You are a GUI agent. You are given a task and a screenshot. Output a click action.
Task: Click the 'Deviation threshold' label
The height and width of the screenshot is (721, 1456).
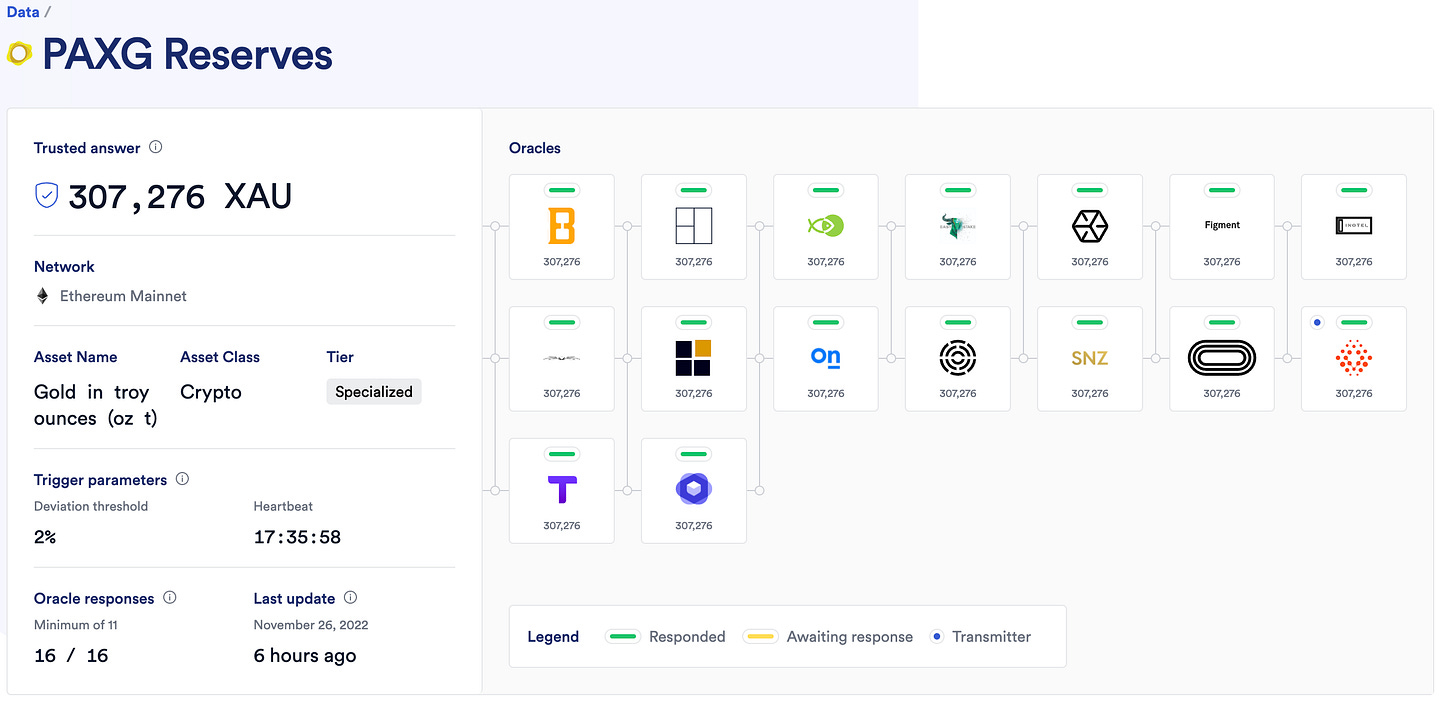click(91, 506)
